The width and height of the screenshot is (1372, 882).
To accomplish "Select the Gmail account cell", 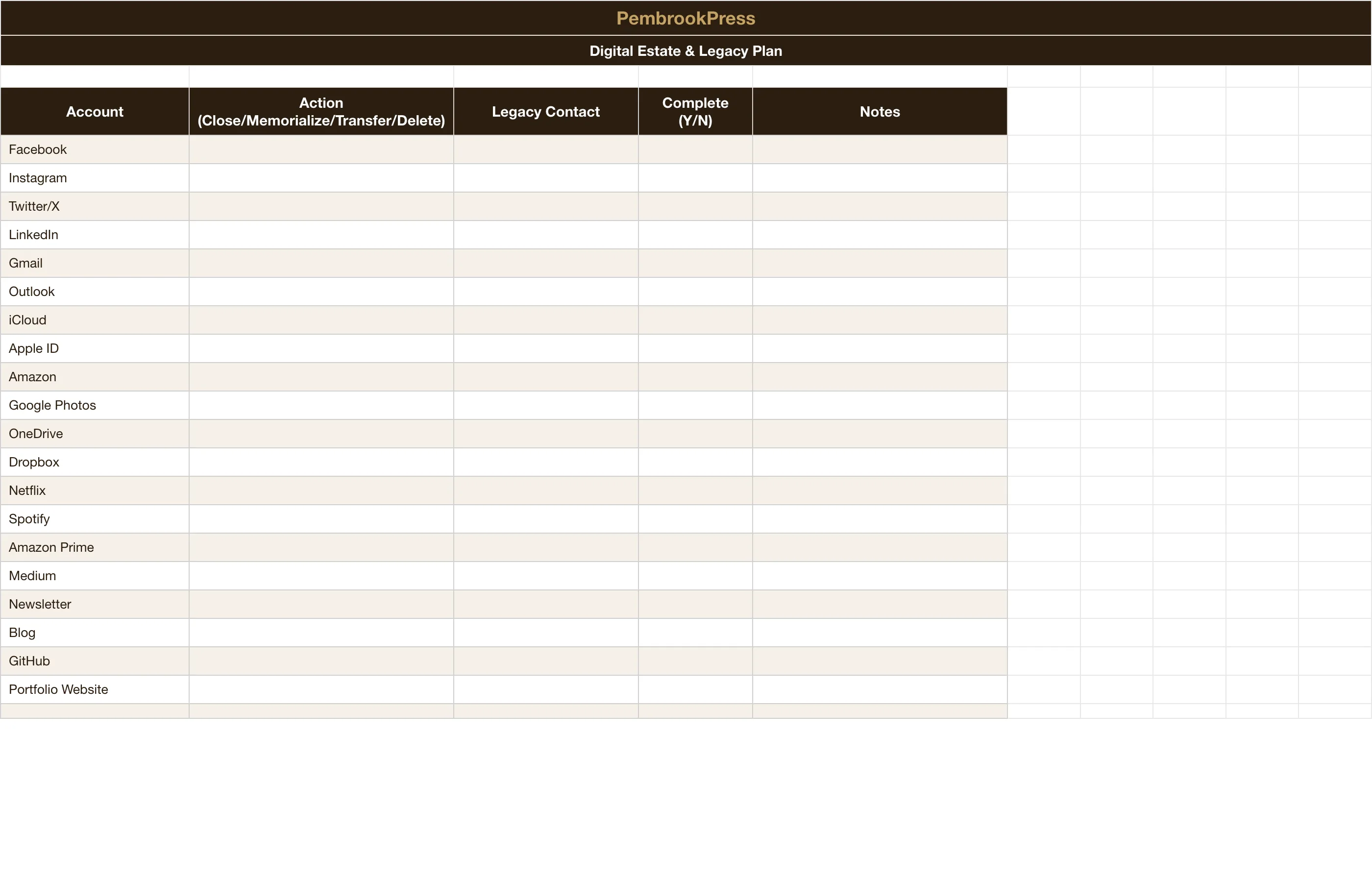I will (x=95, y=264).
